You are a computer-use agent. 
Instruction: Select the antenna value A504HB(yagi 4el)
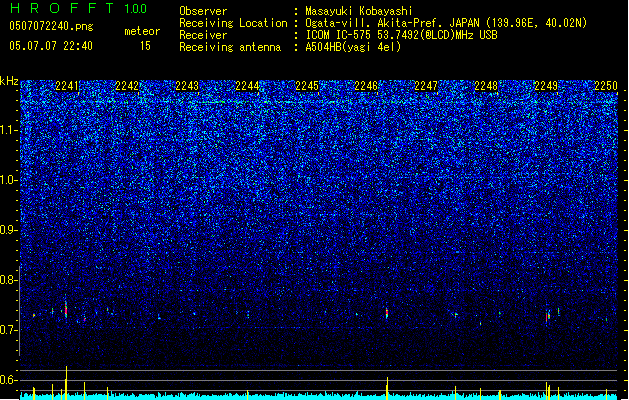[x=353, y=47]
